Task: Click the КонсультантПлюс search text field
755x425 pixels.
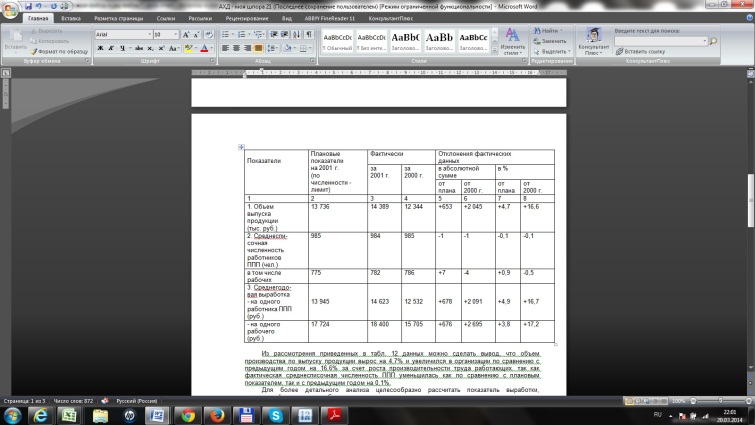Action: (661, 41)
